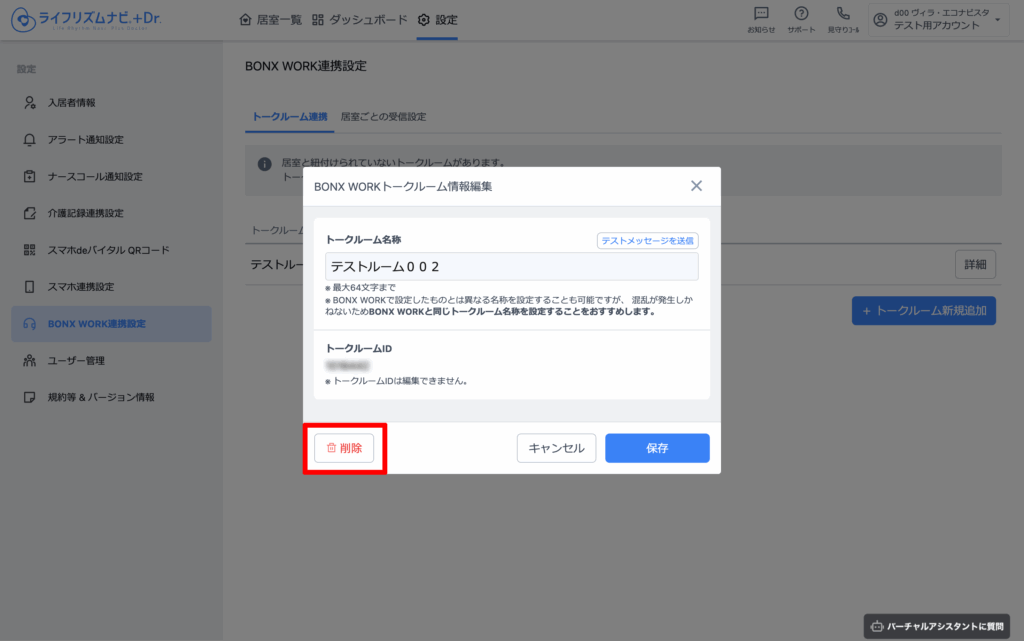Click the スマホ連携設定 sidebar label

[80, 287]
